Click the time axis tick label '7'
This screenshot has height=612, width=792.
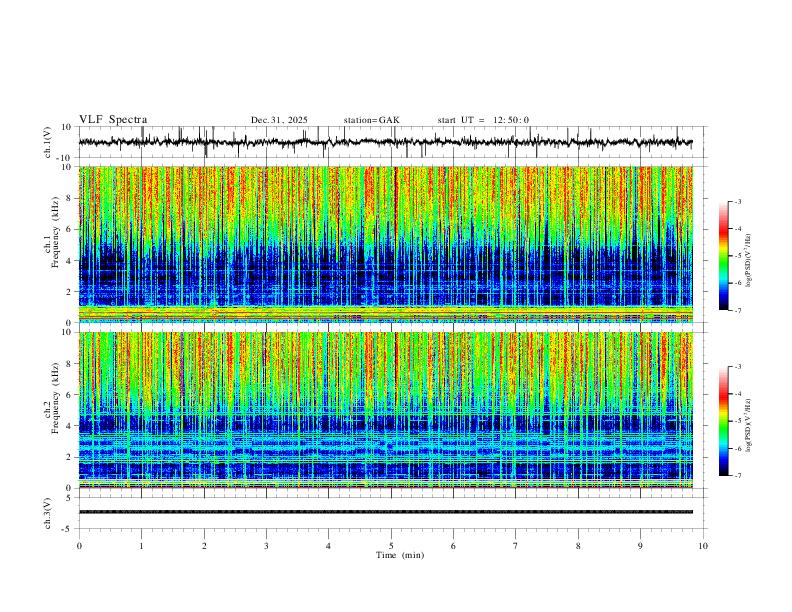516,546
